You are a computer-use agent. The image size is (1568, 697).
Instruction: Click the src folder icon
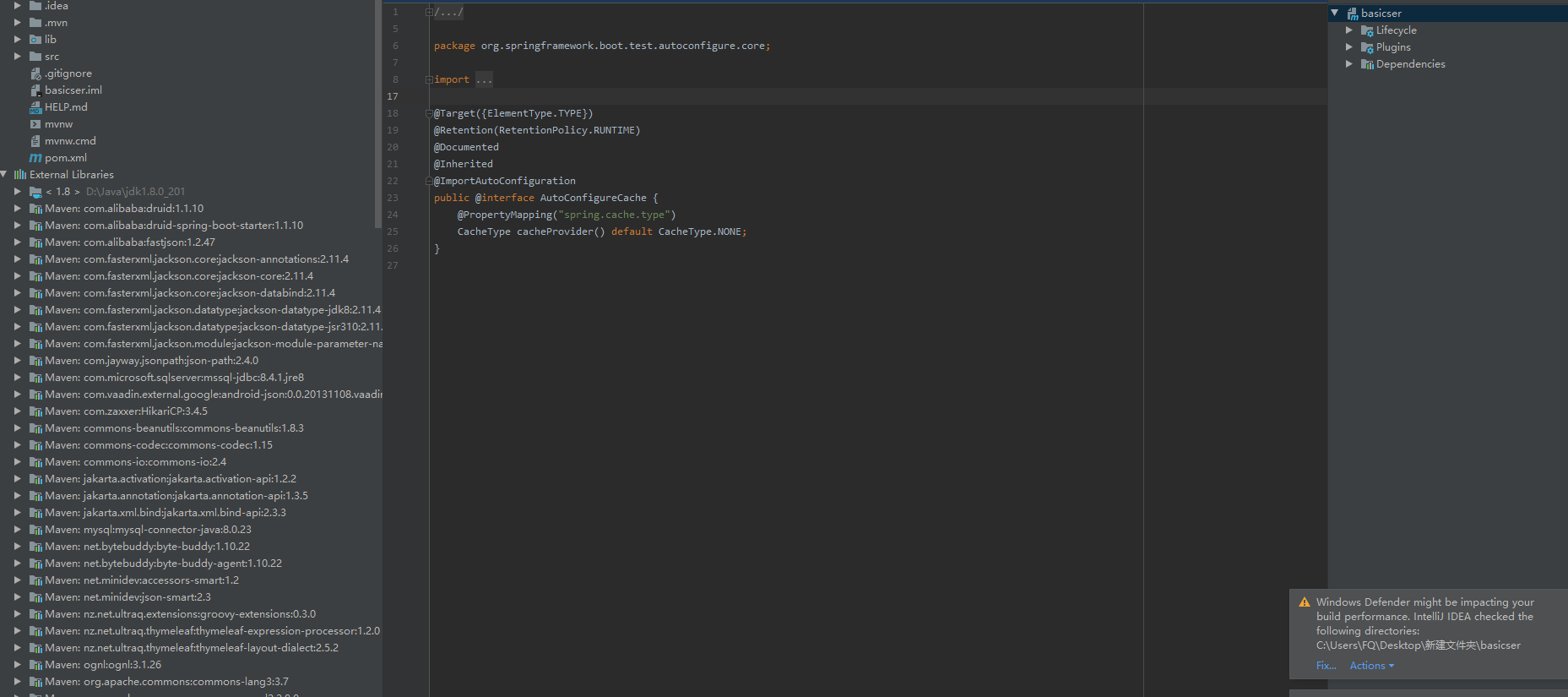[35, 57]
